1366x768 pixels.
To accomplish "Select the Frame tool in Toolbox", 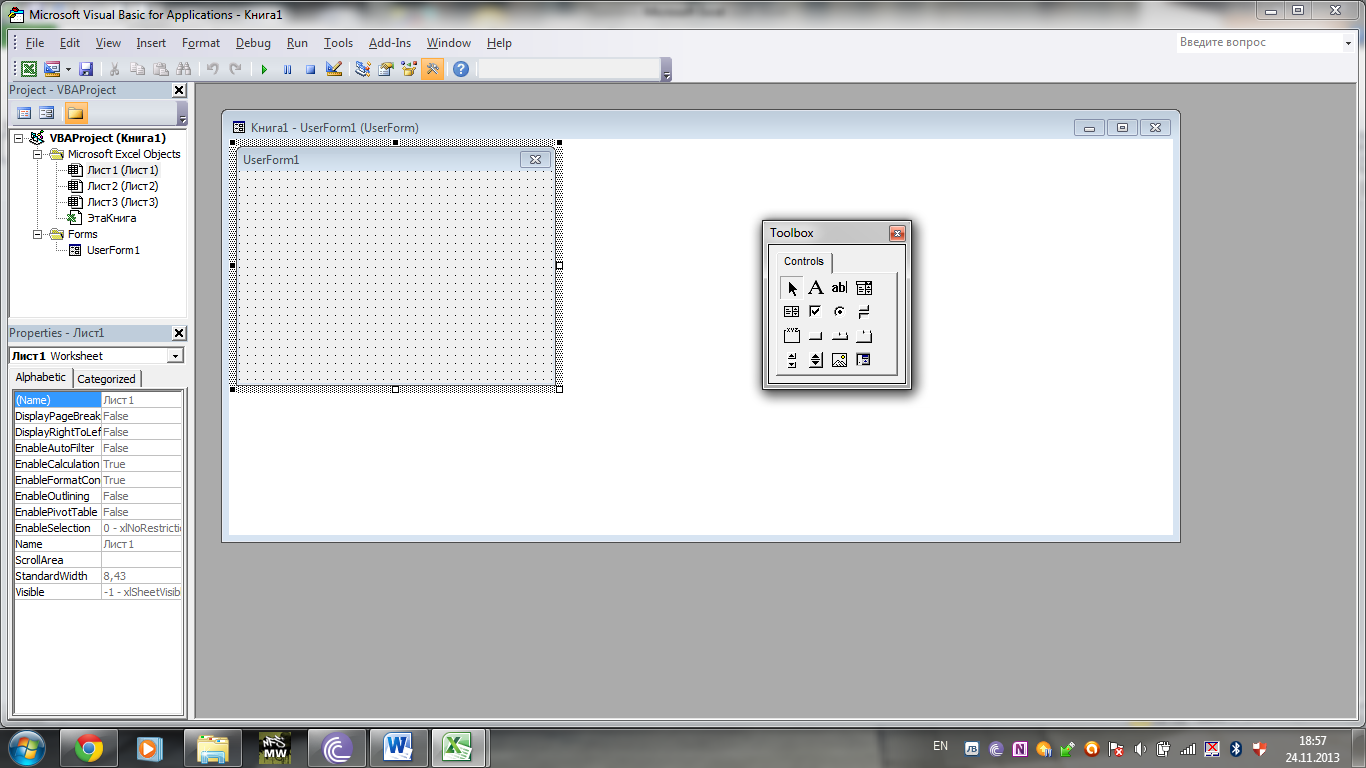I will pos(792,336).
